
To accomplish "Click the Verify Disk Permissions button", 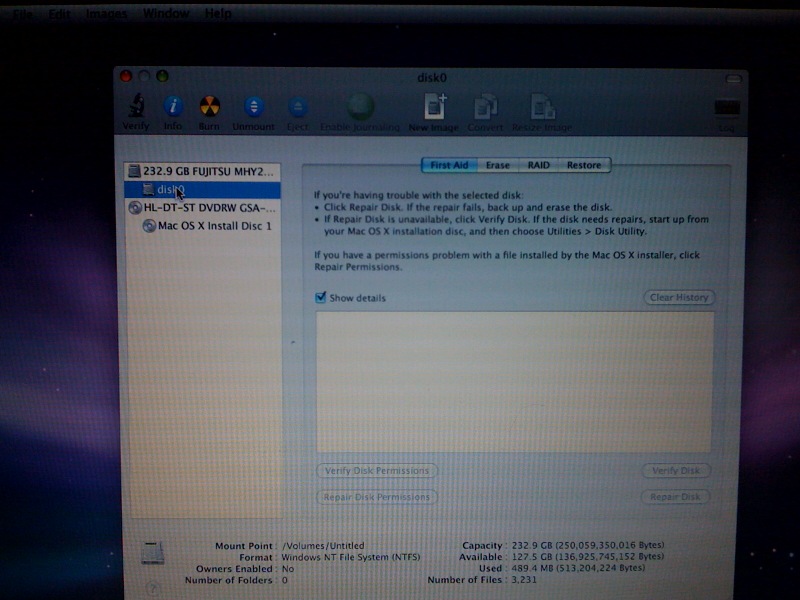I will click(377, 470).
